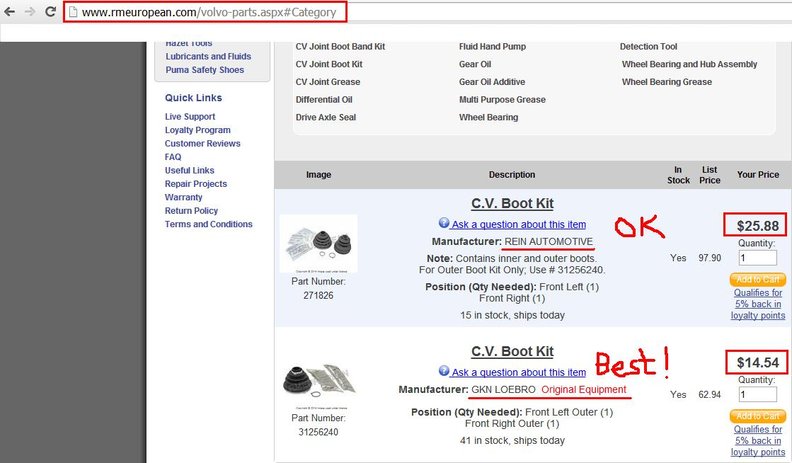View the Return Policy page

[191, 211]
